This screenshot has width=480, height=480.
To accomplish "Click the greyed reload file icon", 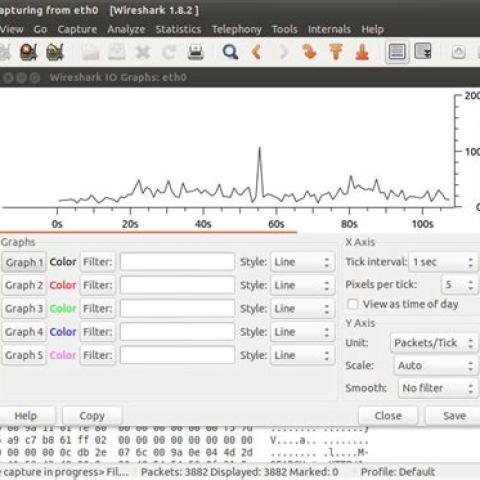I will (x=169, y=52).
